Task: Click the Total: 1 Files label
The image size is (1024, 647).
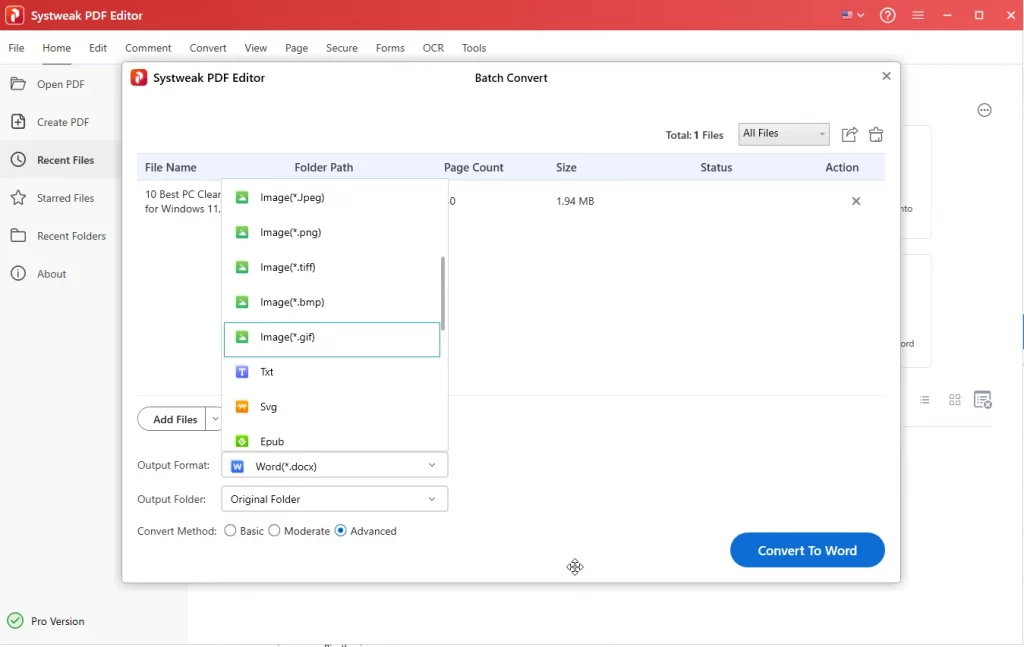Action: pyautogui.click(x=694, y=135)
